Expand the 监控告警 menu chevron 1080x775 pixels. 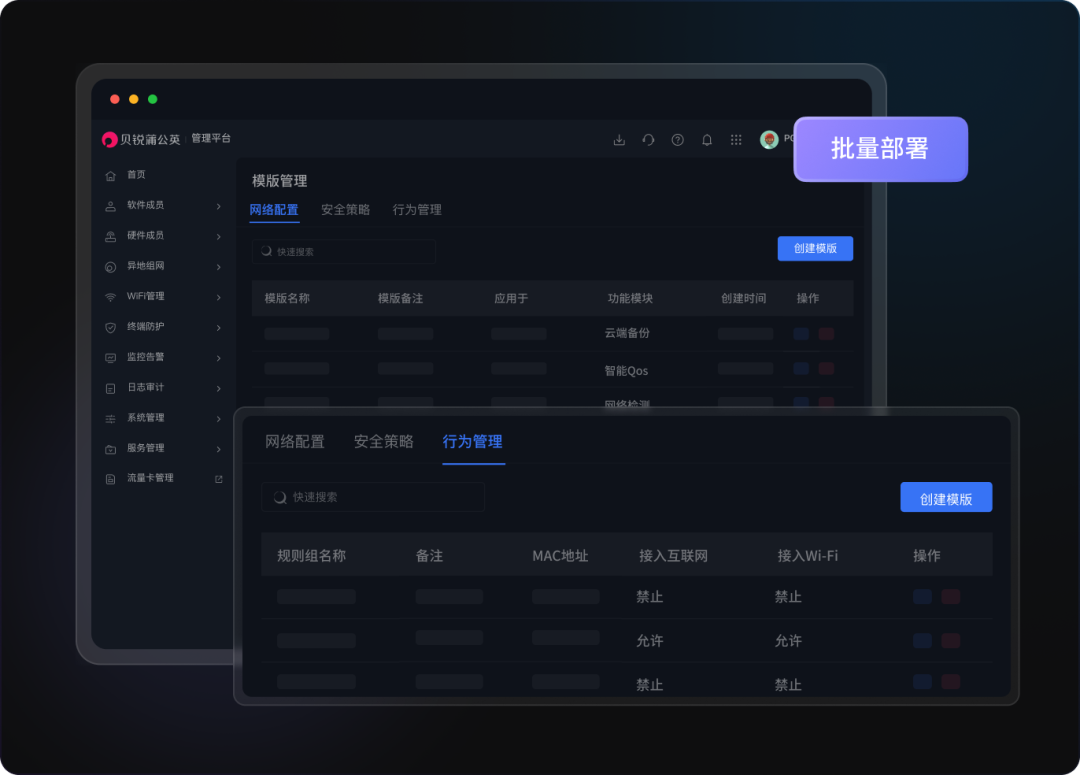coord(218,358)
